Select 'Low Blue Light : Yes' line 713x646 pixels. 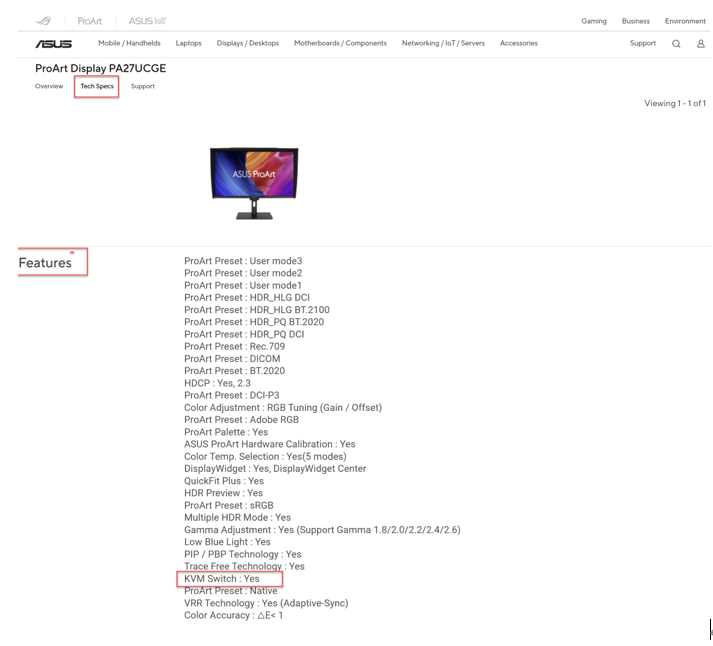(227, 542)
